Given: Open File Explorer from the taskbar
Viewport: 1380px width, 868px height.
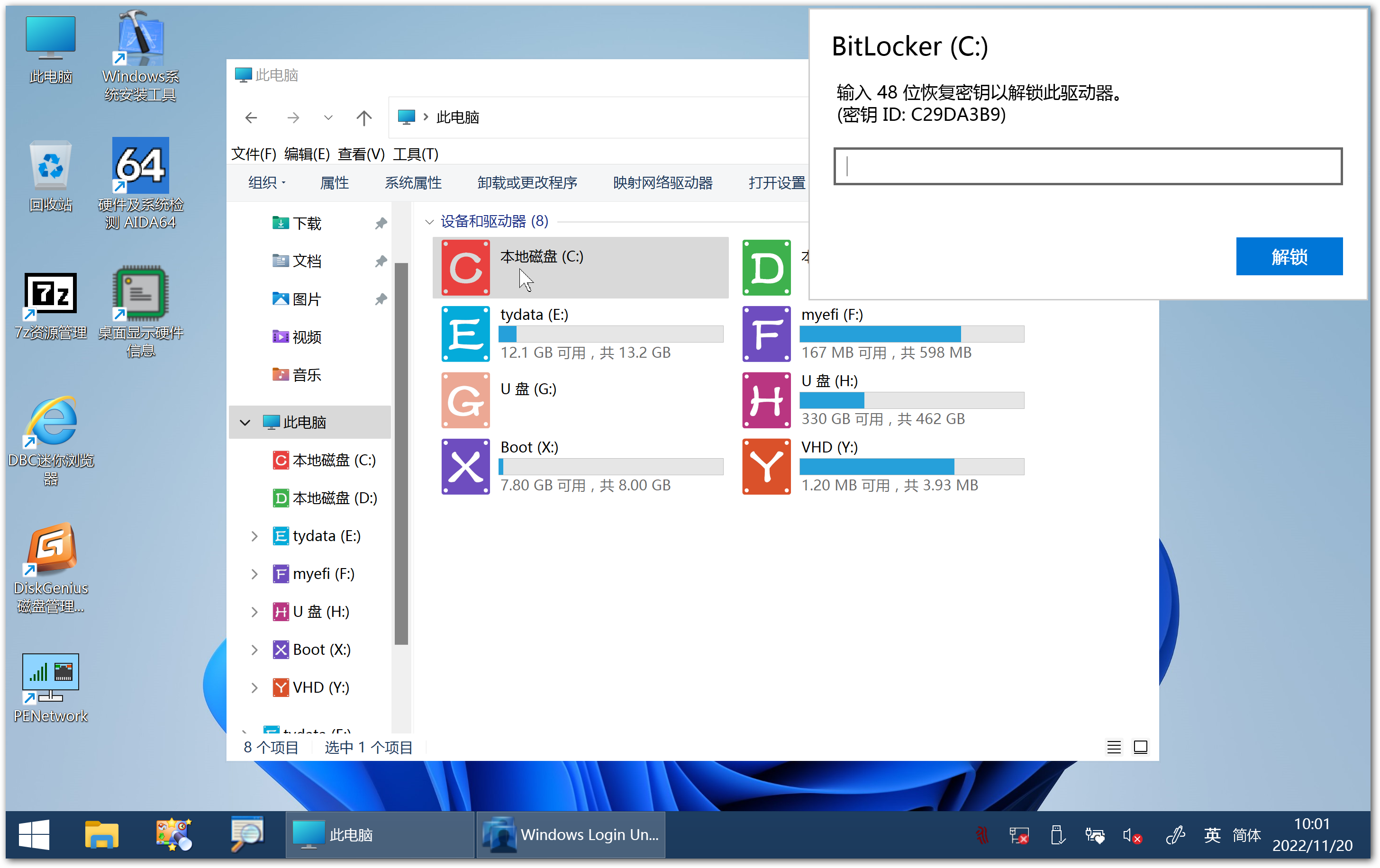Looking at the screenshot, I should tap(101, 835).
